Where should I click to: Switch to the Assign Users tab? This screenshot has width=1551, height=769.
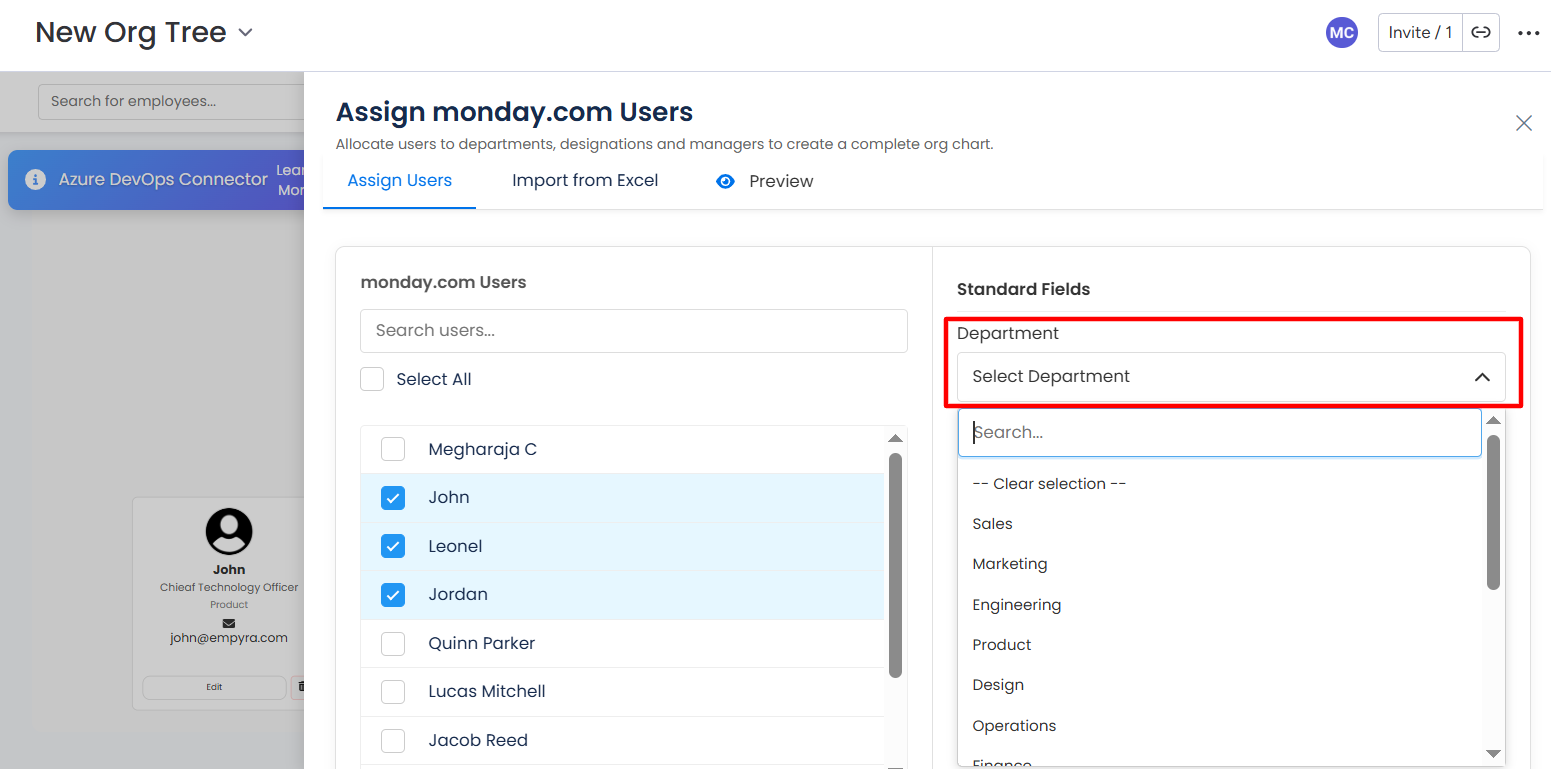click(400, 181)
